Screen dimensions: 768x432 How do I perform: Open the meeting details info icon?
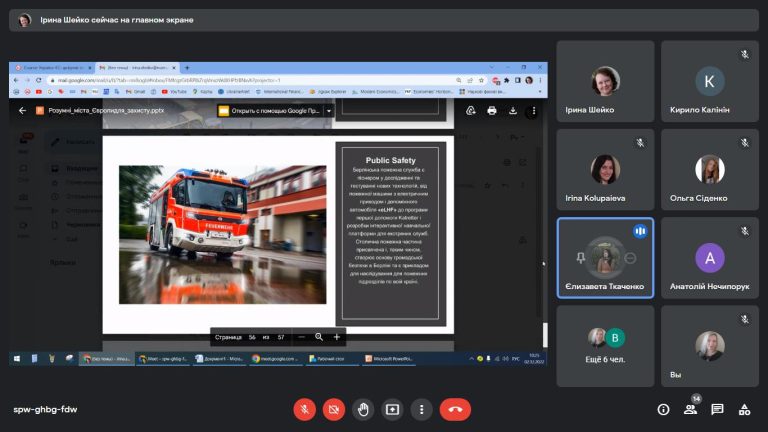pyautogui.click(x=663, y=409)
